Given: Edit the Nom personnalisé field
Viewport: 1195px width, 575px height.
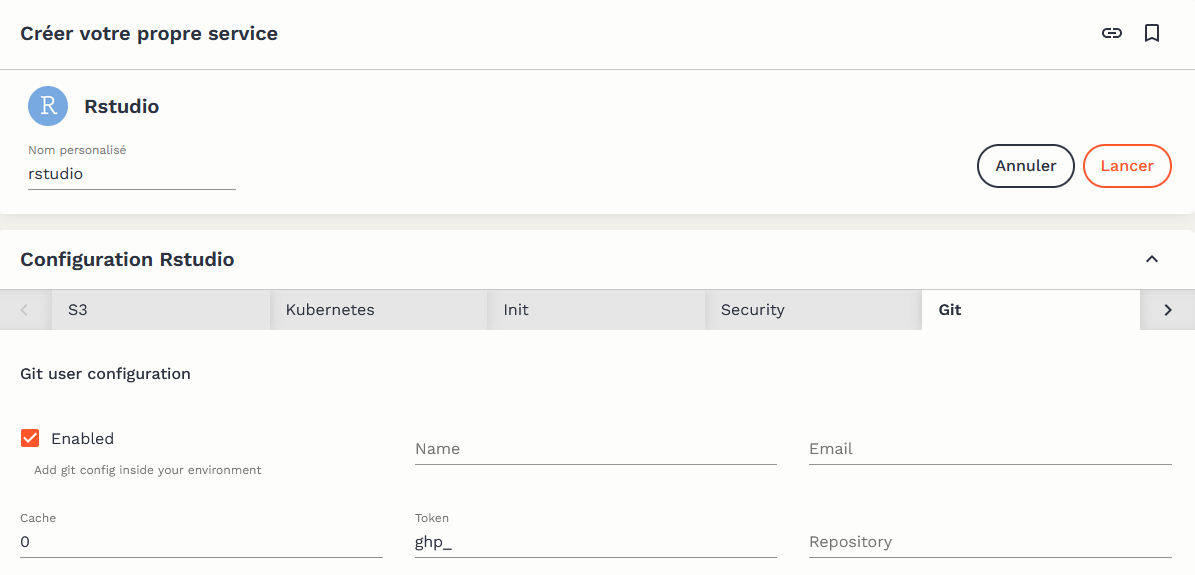Looking at the screenshot, I should 131,174.
